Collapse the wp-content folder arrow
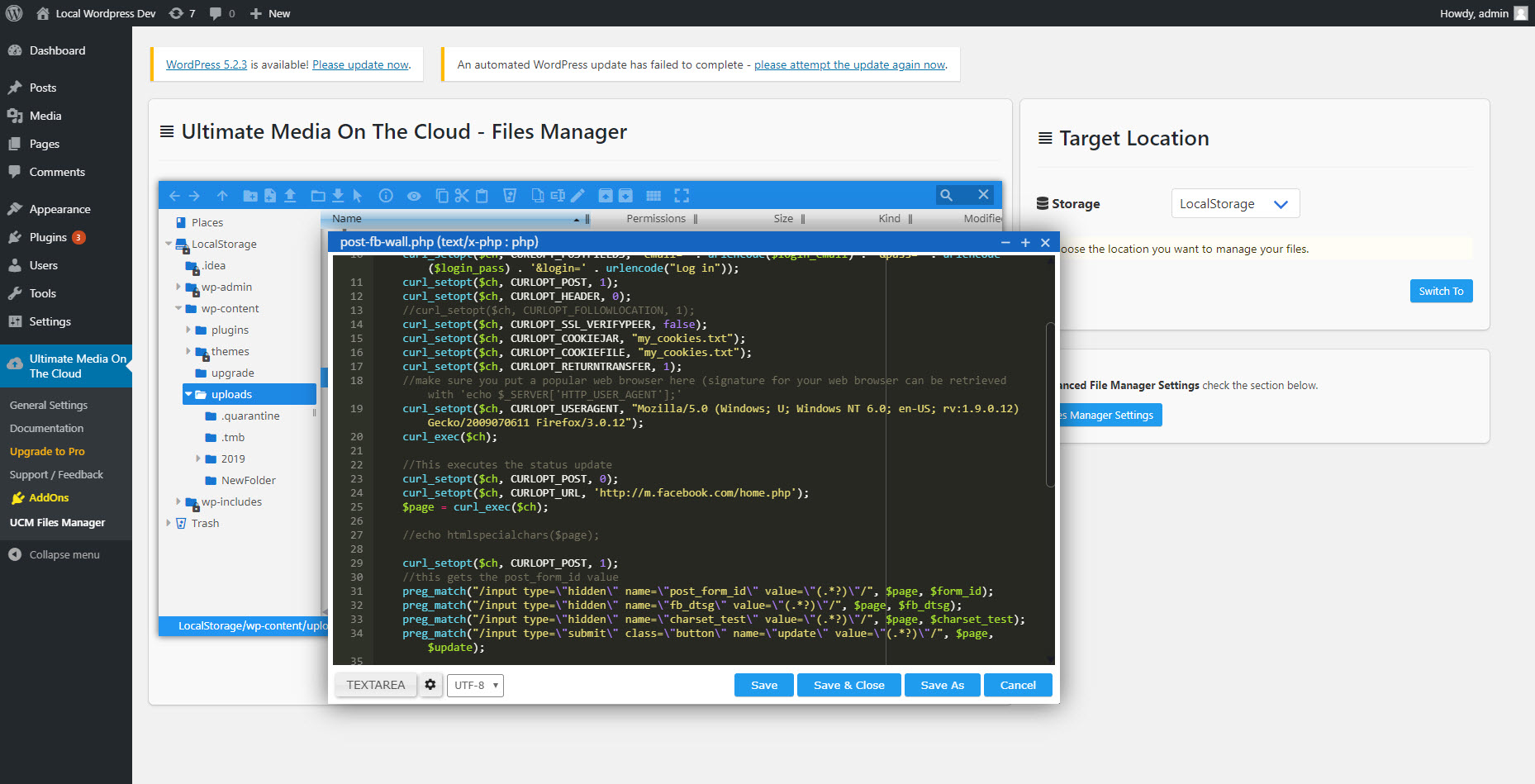Screen dimensions: 1535x784 [x=178, y=308]
